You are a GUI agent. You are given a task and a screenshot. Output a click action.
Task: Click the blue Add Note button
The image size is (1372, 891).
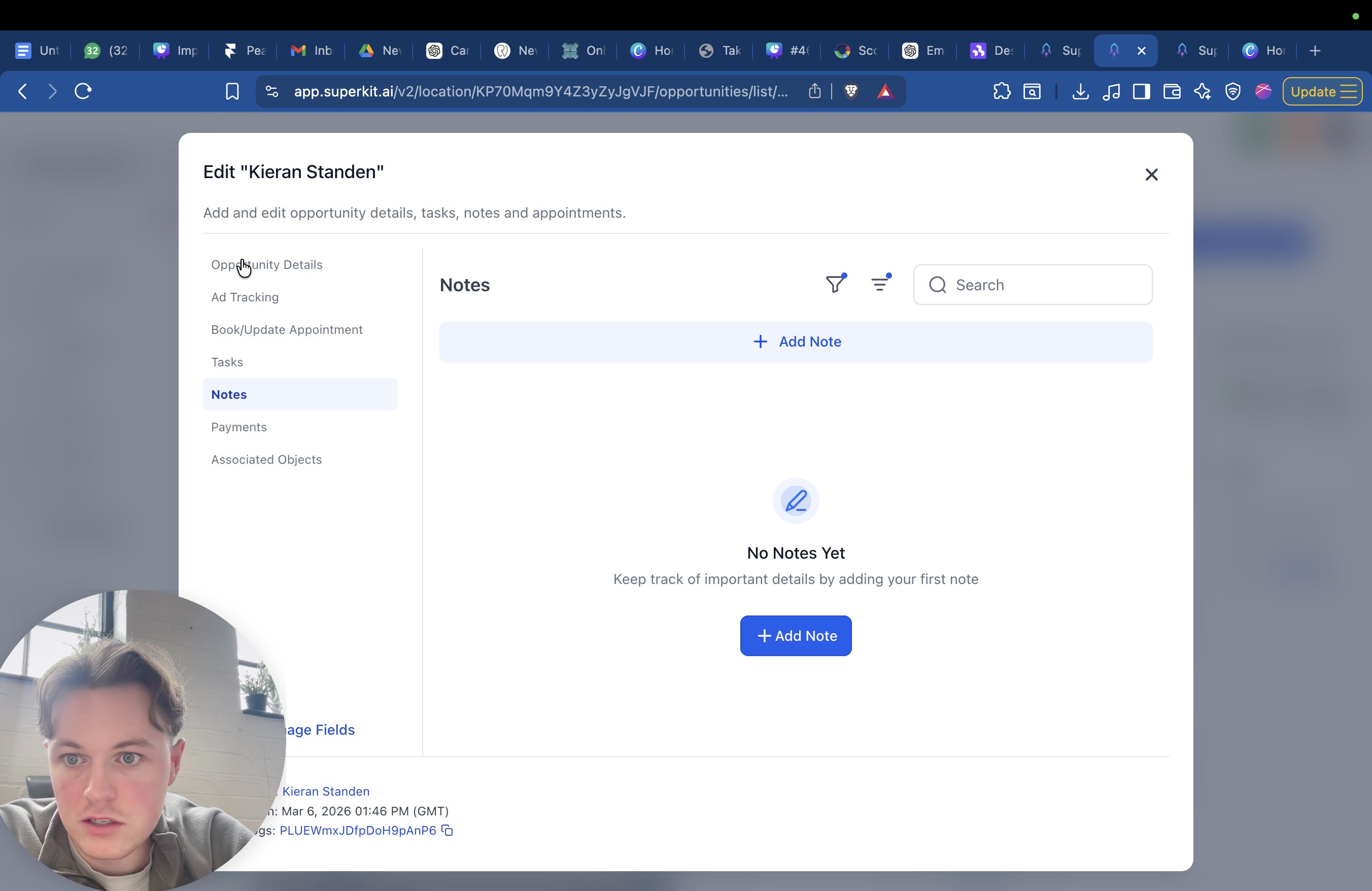pyautogui.click(x=796, y=635)
